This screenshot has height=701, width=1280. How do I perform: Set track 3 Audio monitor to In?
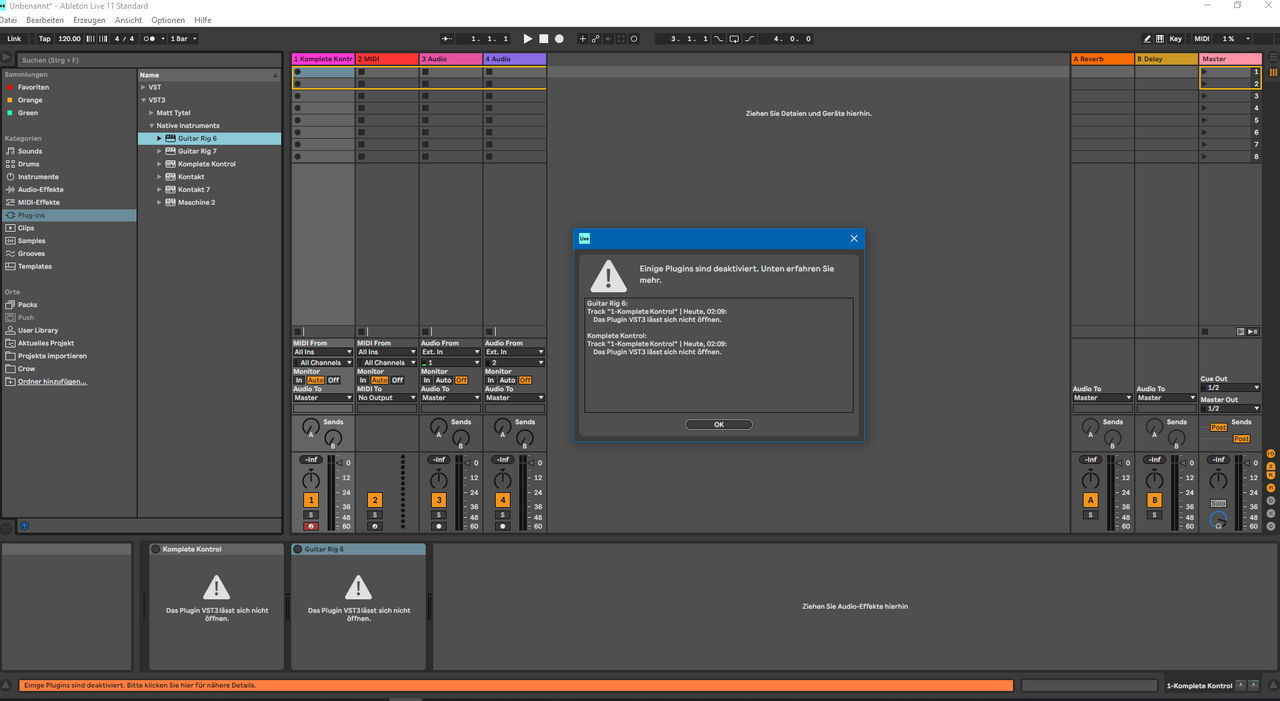point(427,380)
